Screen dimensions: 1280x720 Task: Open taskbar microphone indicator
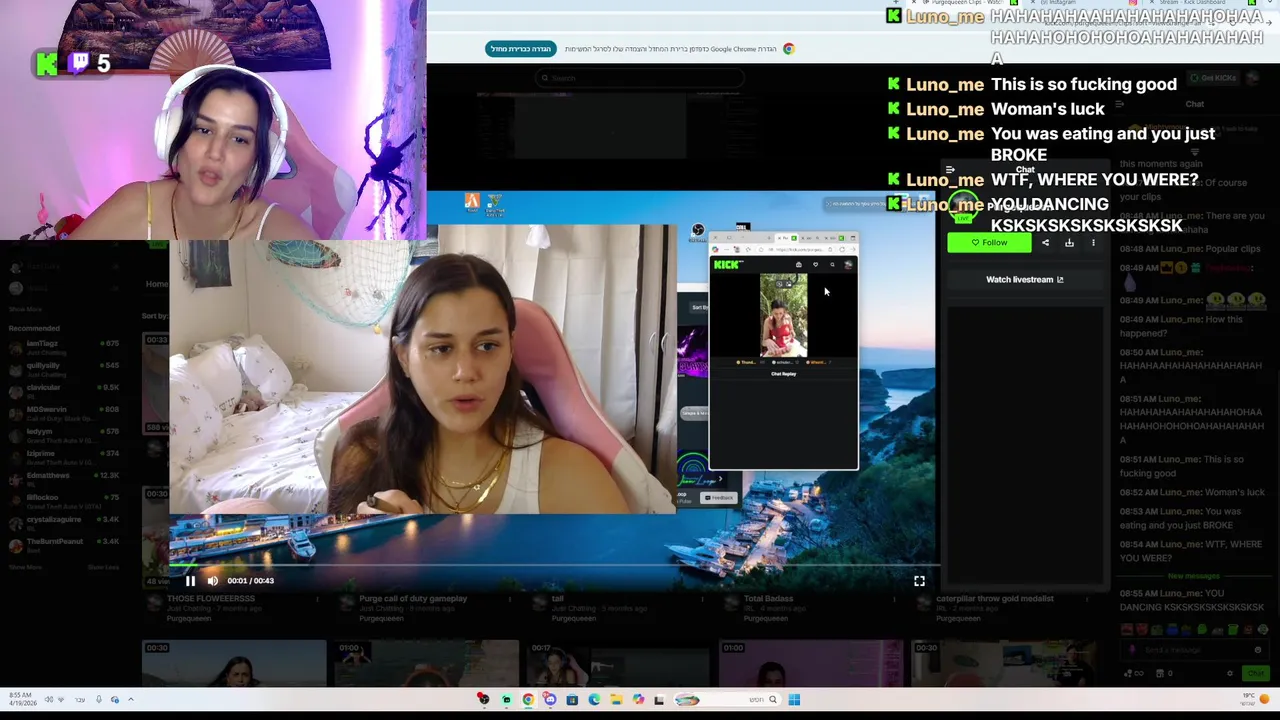[x=98, y=700]
